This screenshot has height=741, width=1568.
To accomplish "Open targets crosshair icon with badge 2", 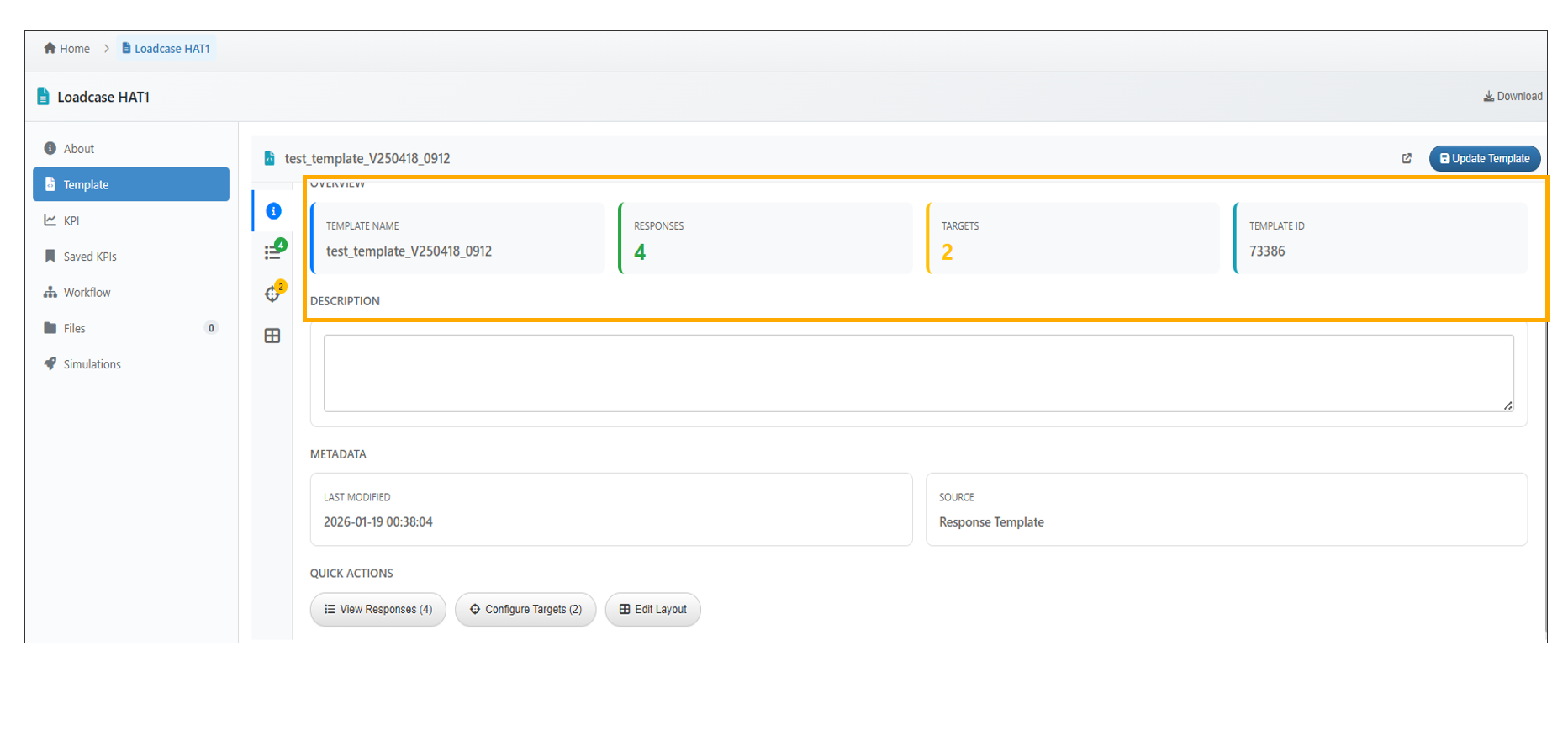I will [x=272, y=294].
